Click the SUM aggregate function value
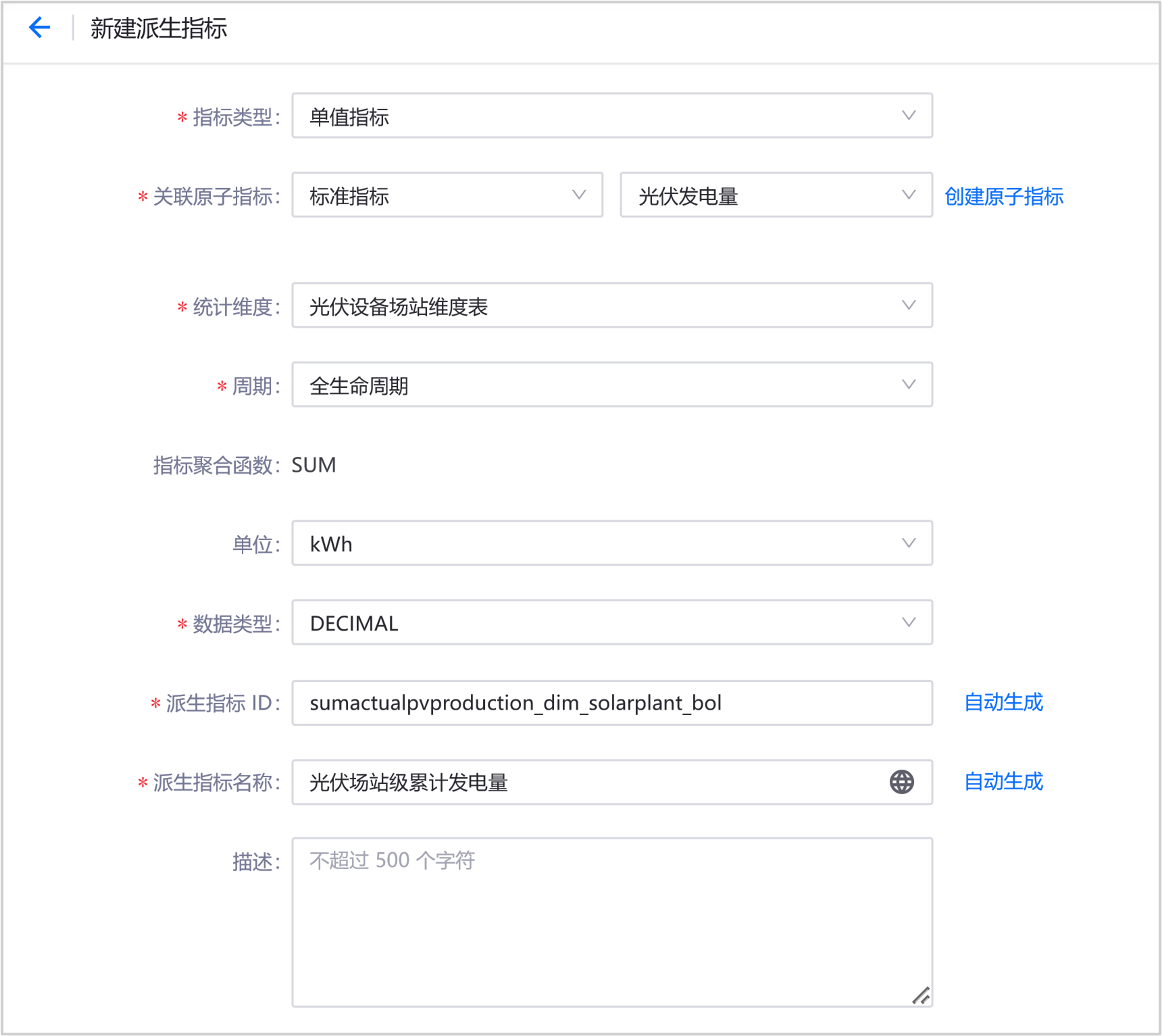 click(313, 465)
